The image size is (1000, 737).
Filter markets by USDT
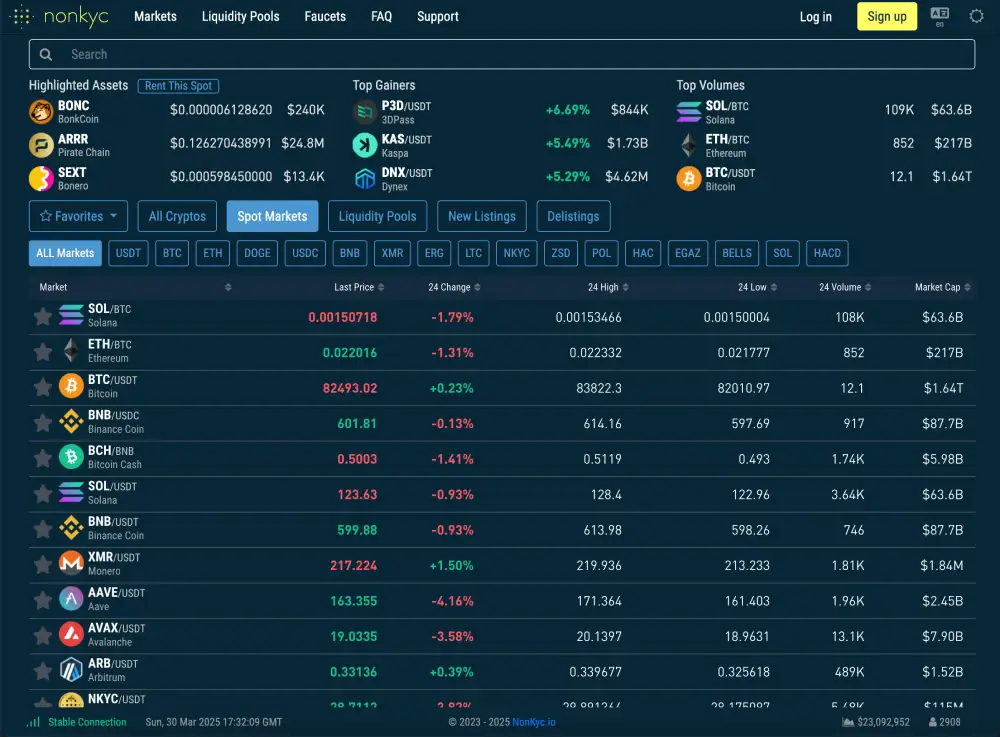[128, 253]
